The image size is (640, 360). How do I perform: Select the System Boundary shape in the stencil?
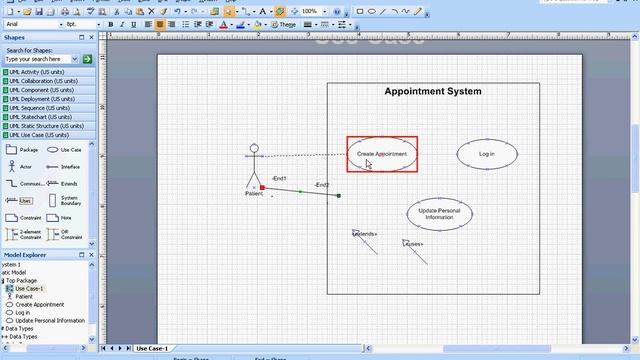click(x=65, y=200)
